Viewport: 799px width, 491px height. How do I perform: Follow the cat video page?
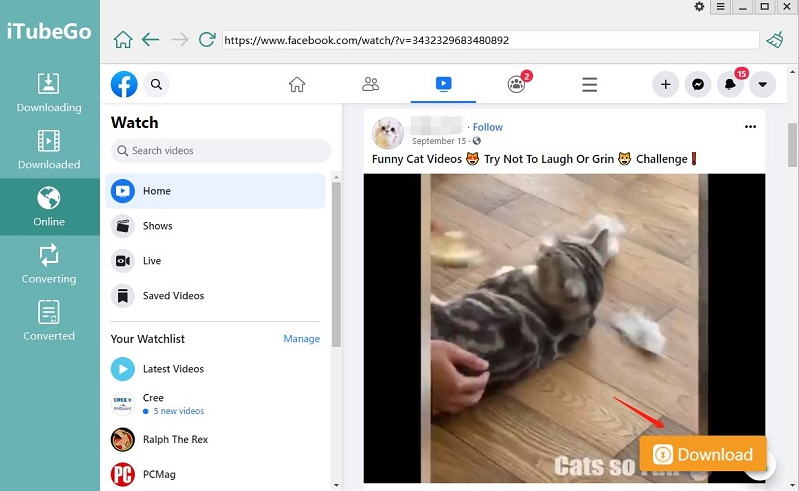coord(488,127)
